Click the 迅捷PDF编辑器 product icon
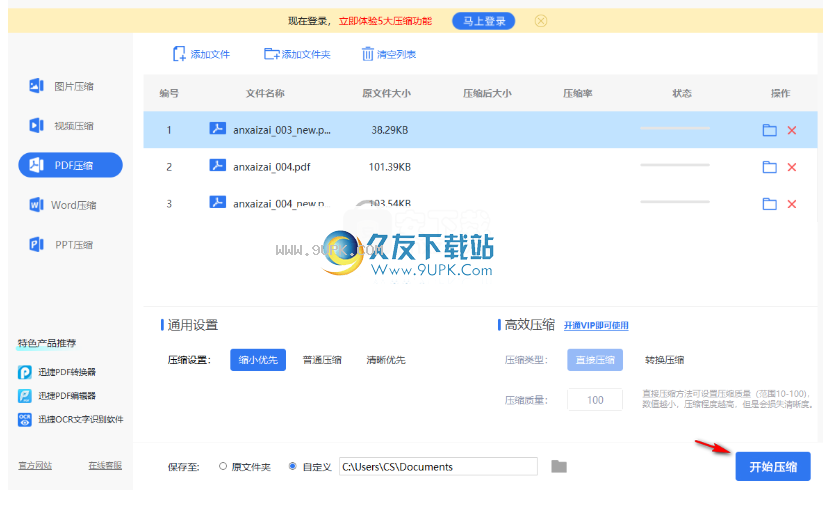This screenshot has height=506, width=823. coord(25,396)
